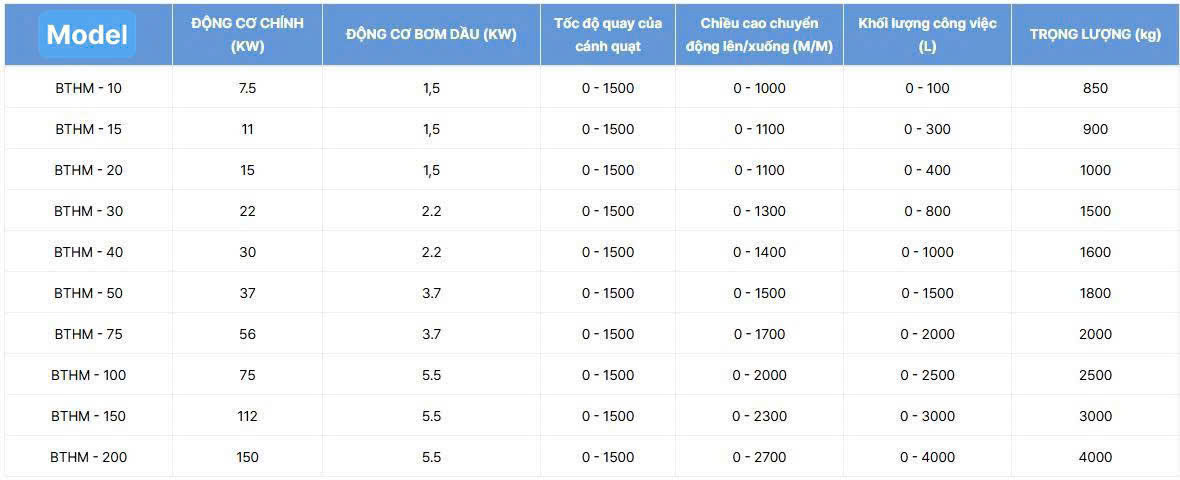
Task: Select the BTHM - 75 model cell
Action: click(88, 334)
